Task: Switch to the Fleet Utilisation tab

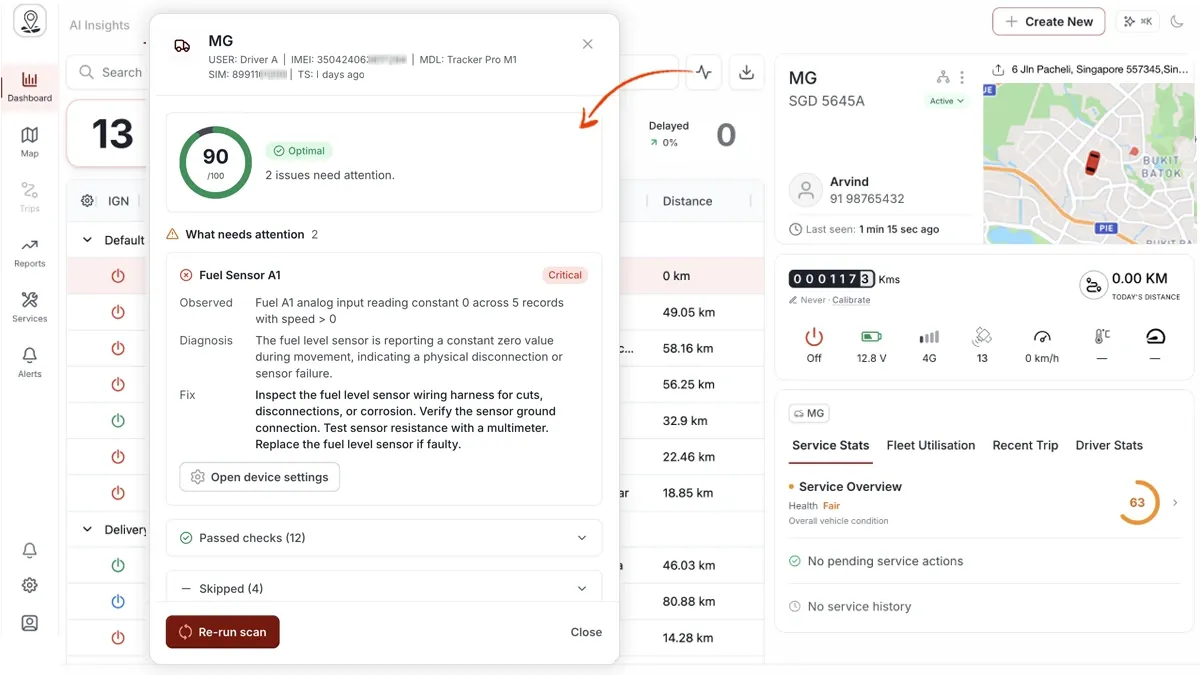Action: 931,446
